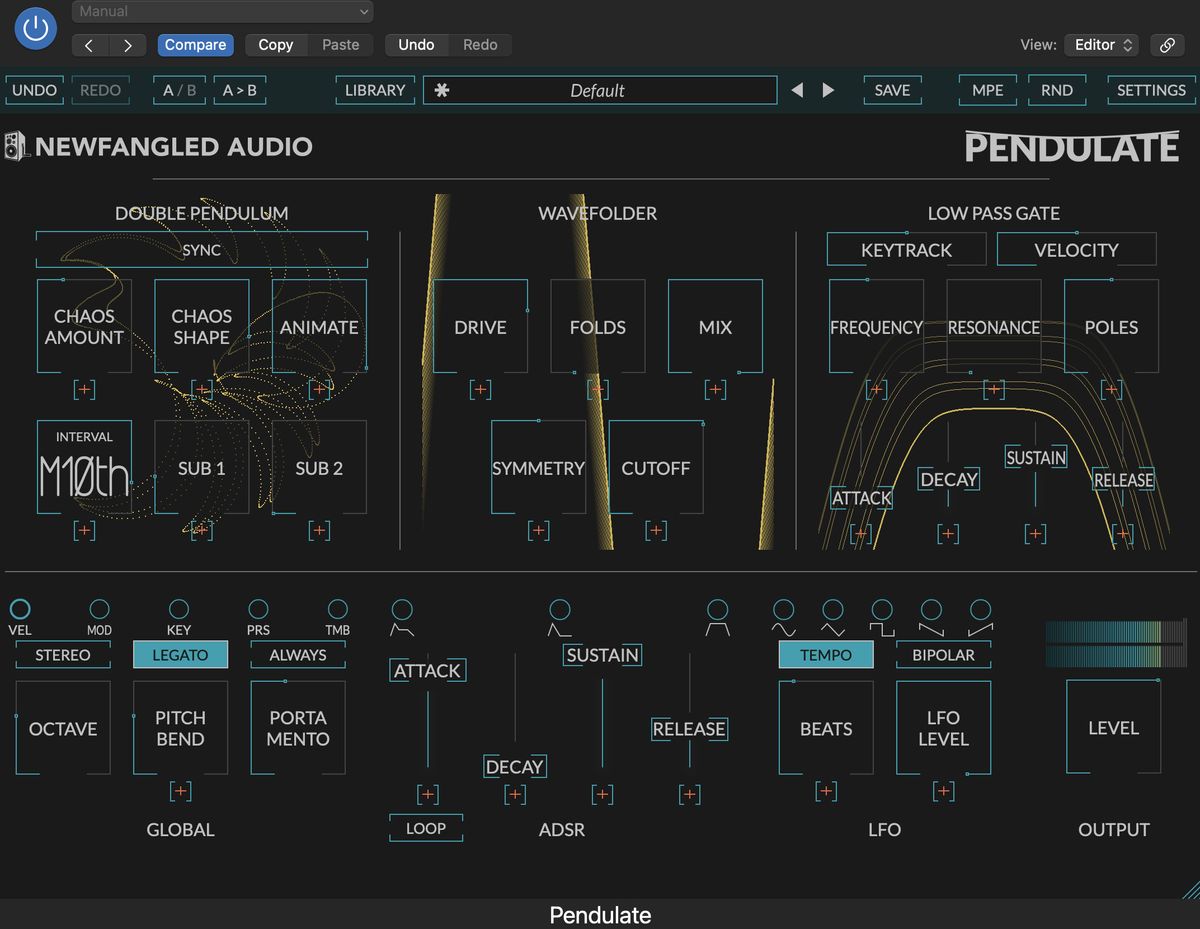Click the host Undo button
Screen dimensions: 1200x929
416,45
